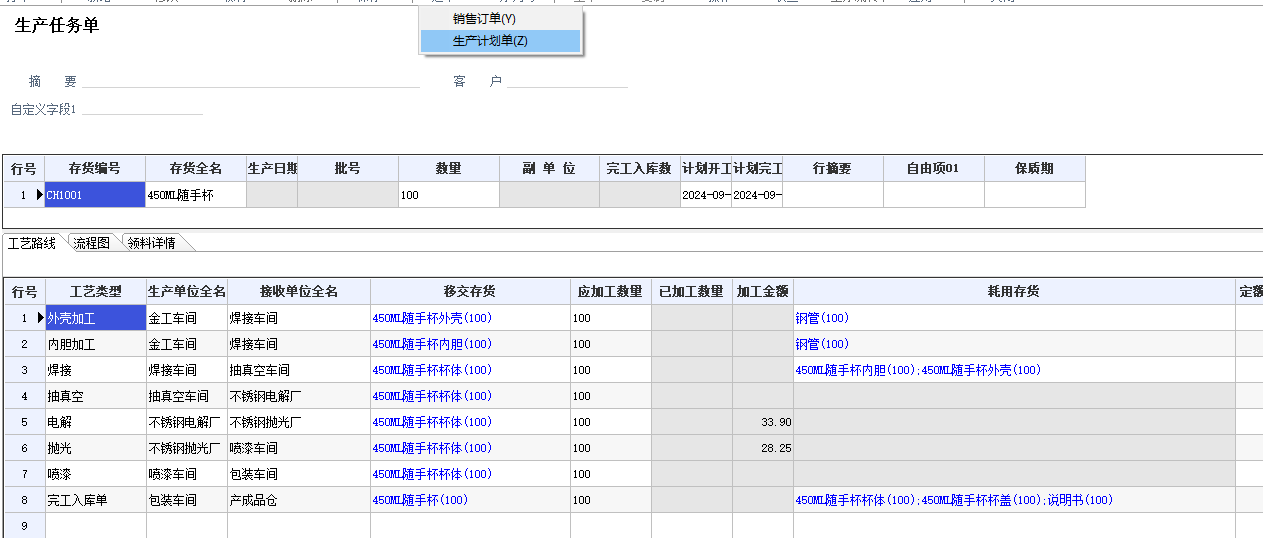Click the 数量 cell showing 100
1263x538 pixels.
tap(448, 195)
